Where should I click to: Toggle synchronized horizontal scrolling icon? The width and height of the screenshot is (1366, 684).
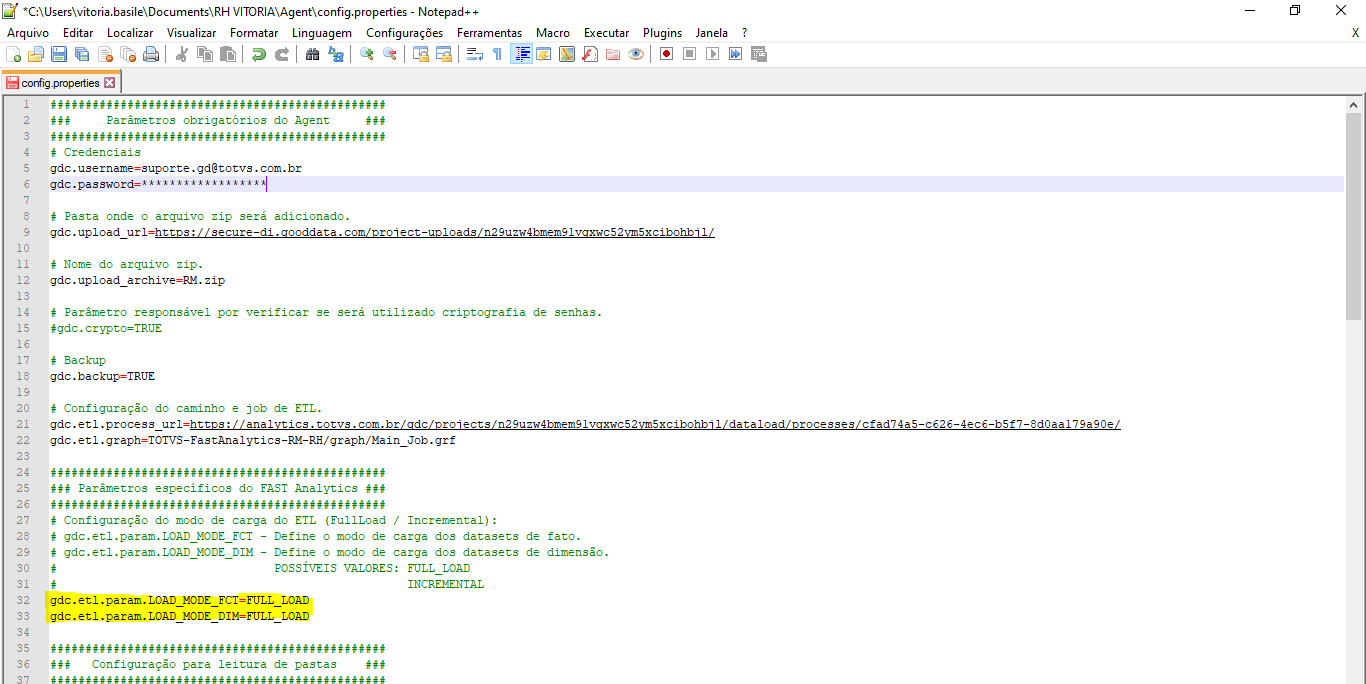pos(444,54)
